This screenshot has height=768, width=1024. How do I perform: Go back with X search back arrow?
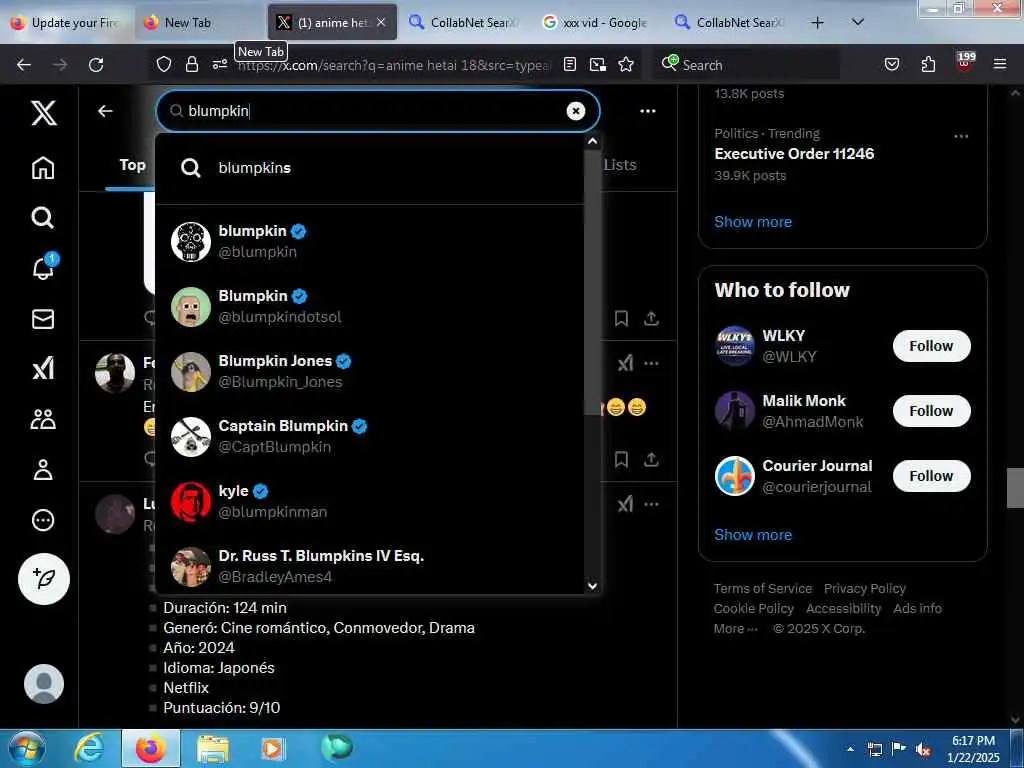tap(105, 111)
